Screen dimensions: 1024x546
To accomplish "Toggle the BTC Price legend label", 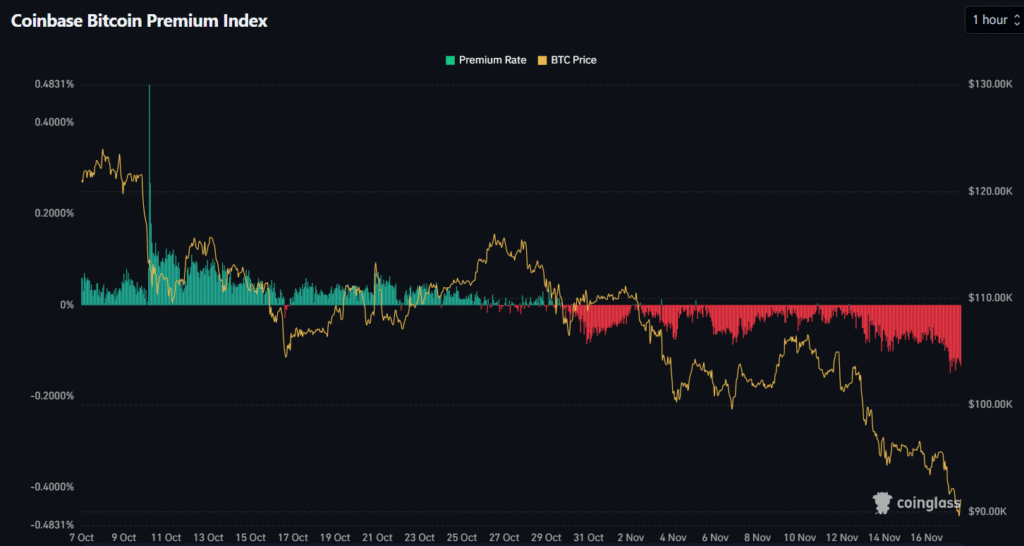I will 573,60.
